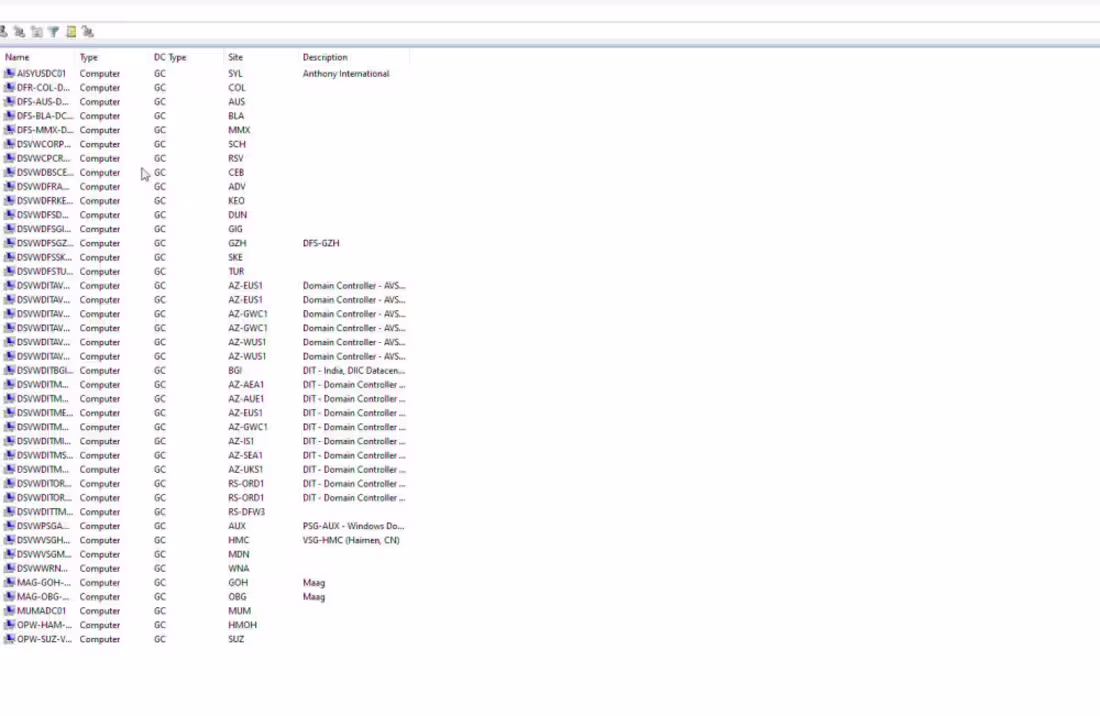Click the yellow export list toolbar icon
Image resolution: width=1100 pixels, height=716 pixels.
tap(69, 30)
